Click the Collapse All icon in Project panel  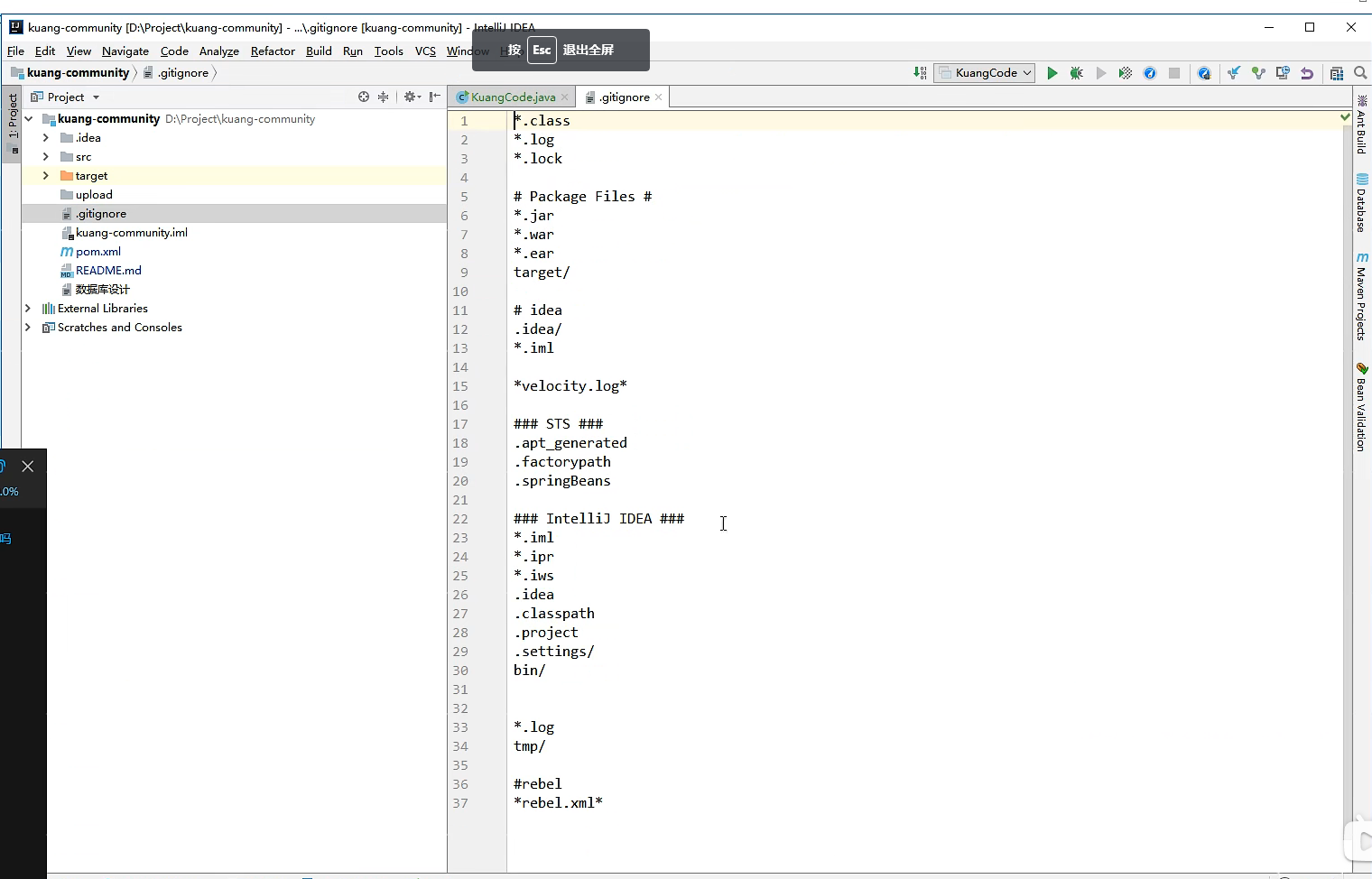pos(383,97)
